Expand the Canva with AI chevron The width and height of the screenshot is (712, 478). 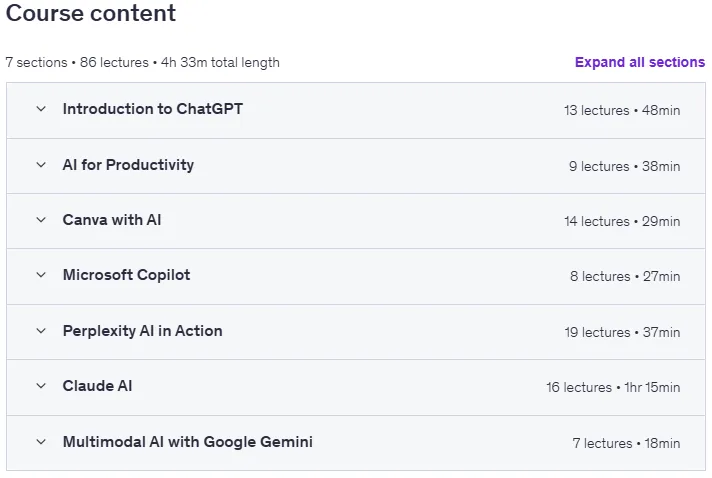(x=41, y=220)
